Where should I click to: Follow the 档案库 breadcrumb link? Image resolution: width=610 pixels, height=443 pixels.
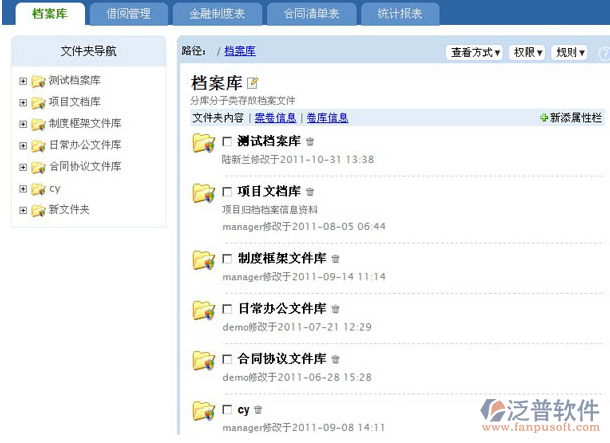[x=240, y=51]
